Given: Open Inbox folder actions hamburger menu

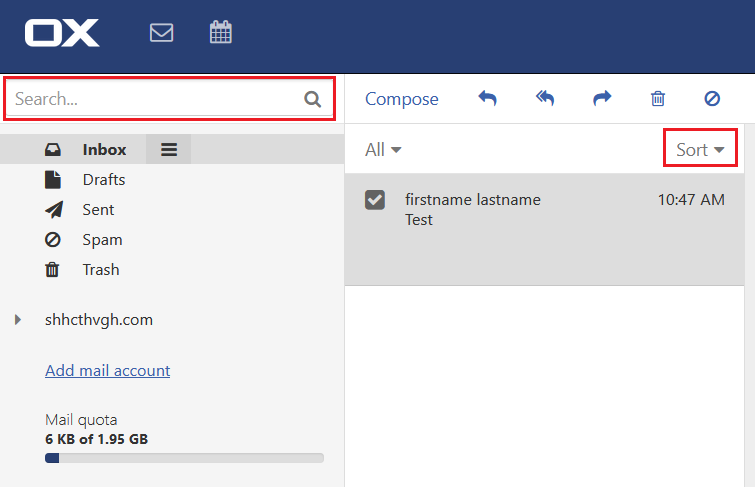Looking at the screenshot, I should coord(169,150).
